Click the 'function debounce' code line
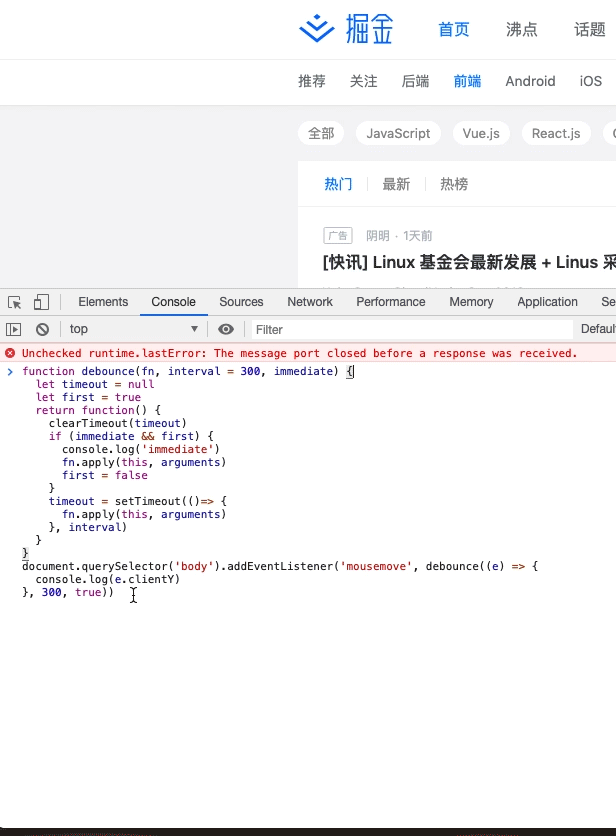This screenshot has height=836, width=616. 188,371
